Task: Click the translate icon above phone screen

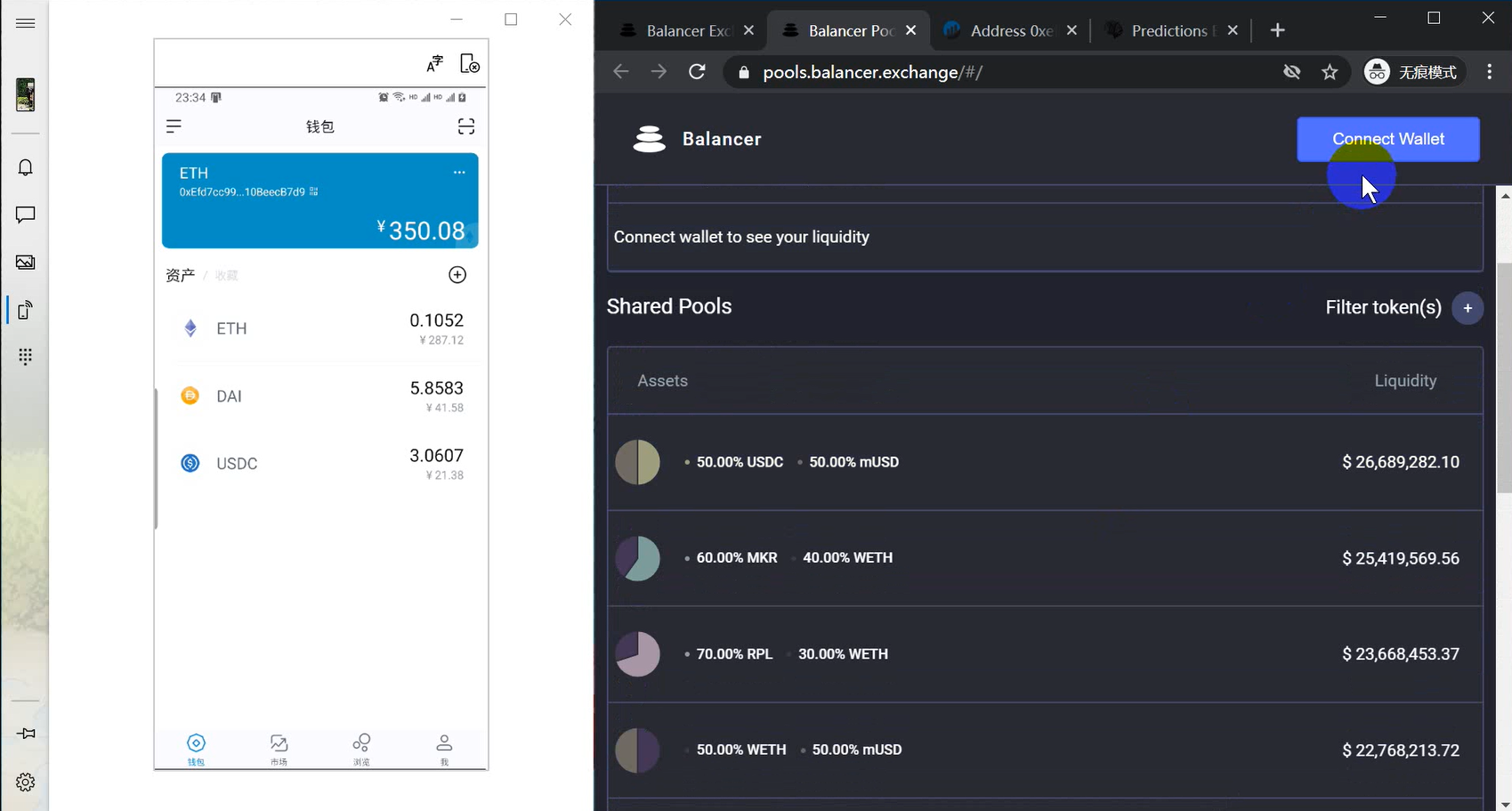Action: (x=434, y=63)
